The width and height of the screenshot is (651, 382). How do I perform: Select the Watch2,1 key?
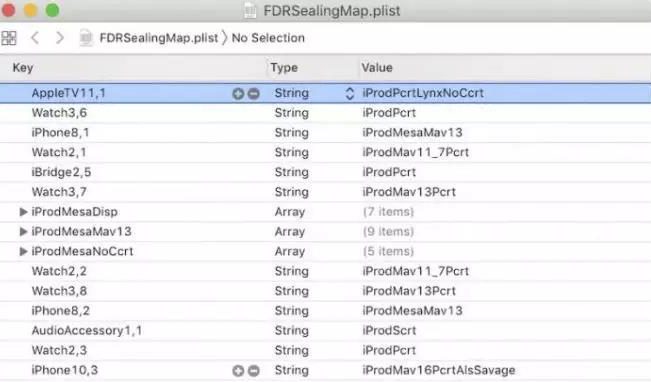pyautogui.click(x=59, y=152)
